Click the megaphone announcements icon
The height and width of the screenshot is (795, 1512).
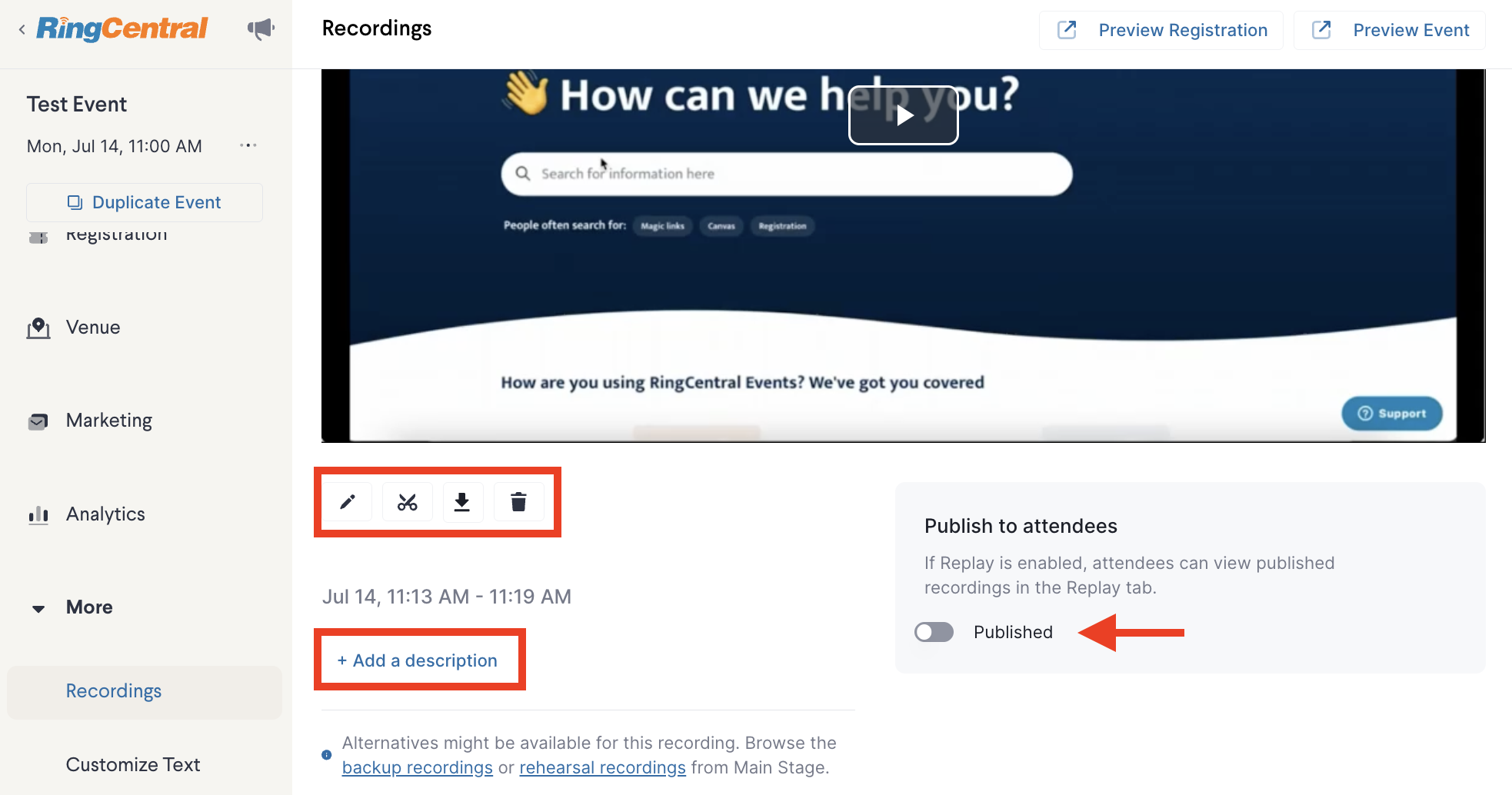[x=261, y=29]
